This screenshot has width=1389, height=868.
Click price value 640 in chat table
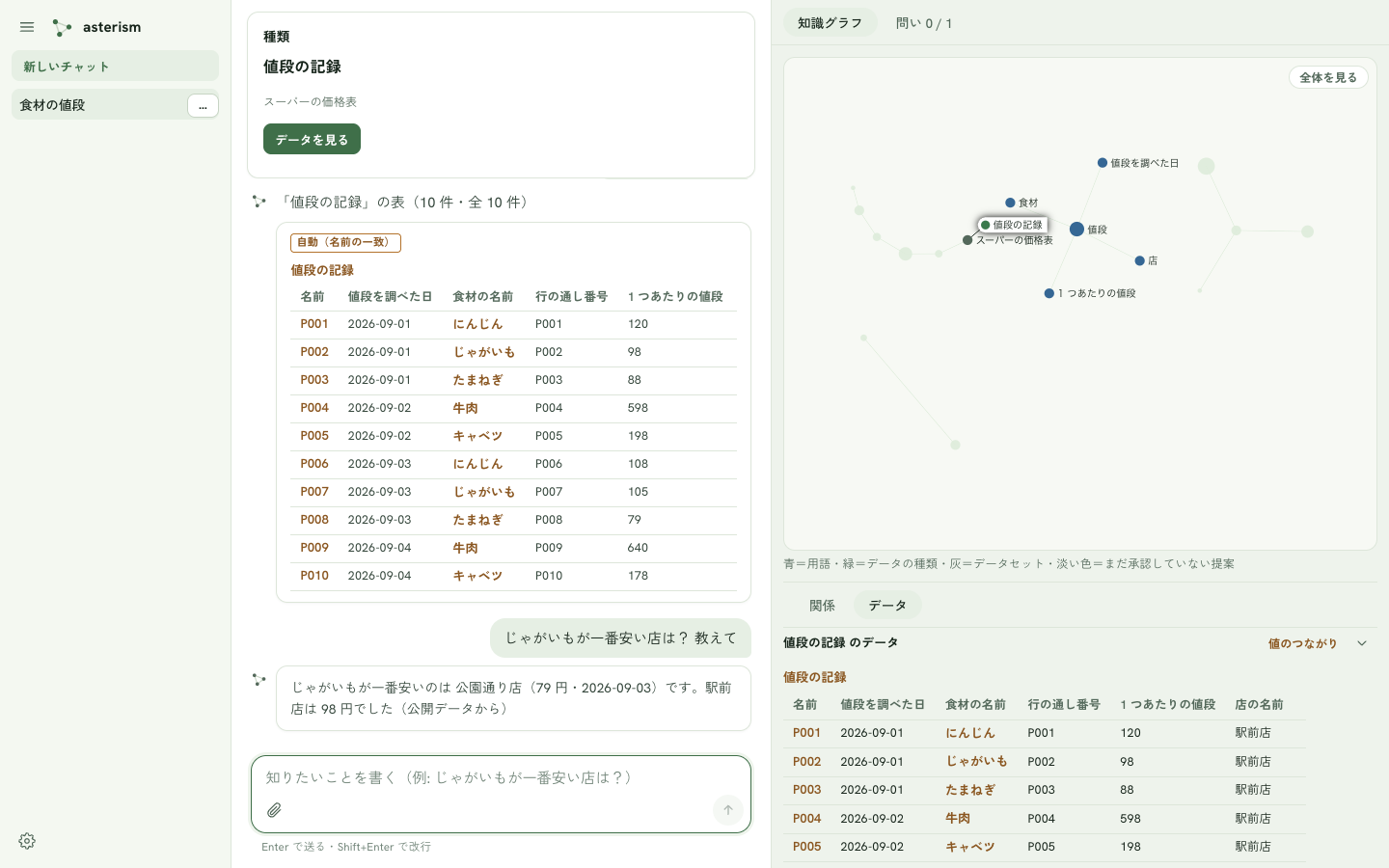pyautogui.click(x=638, y=548)
